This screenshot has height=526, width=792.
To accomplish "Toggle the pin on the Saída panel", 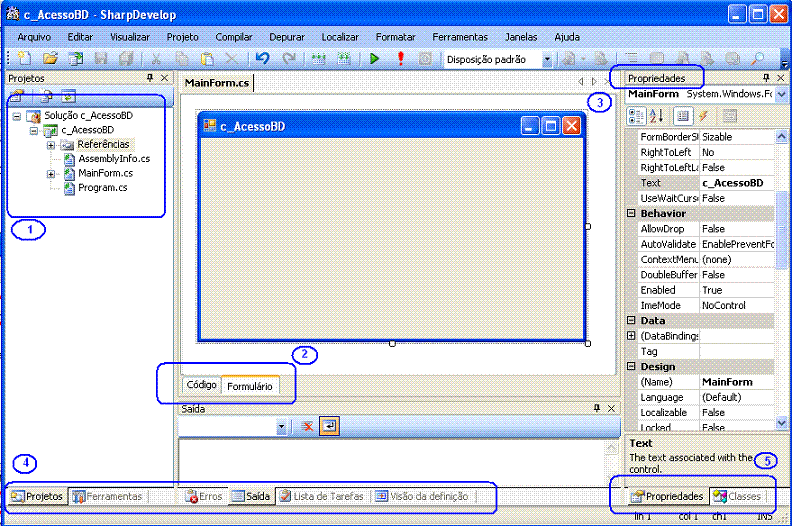I will point(597,408).
